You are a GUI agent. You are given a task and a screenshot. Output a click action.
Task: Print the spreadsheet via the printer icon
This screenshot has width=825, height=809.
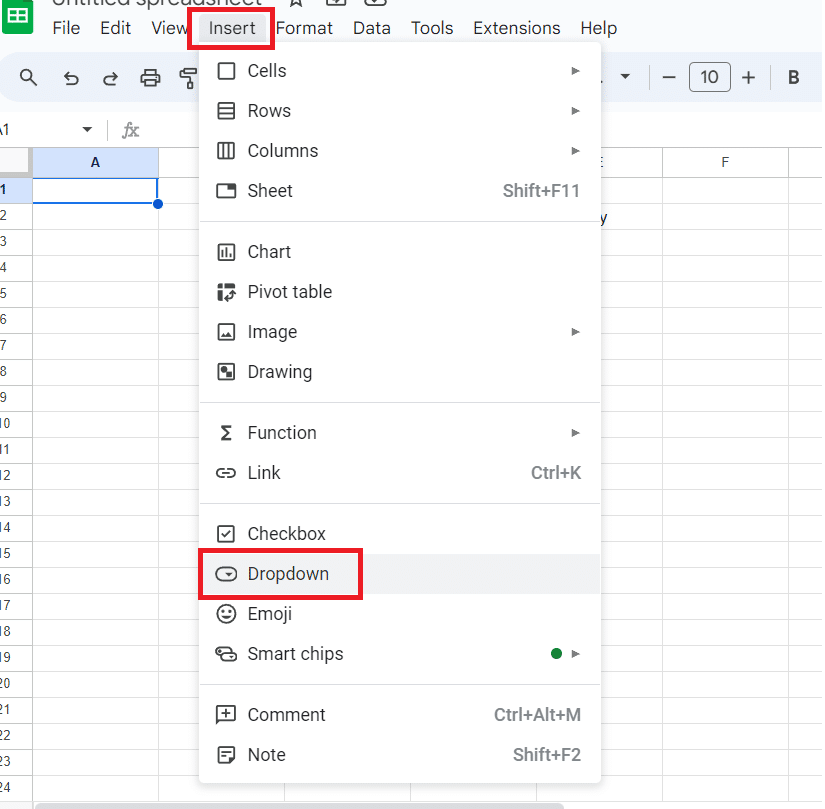(x=150, y=77)
